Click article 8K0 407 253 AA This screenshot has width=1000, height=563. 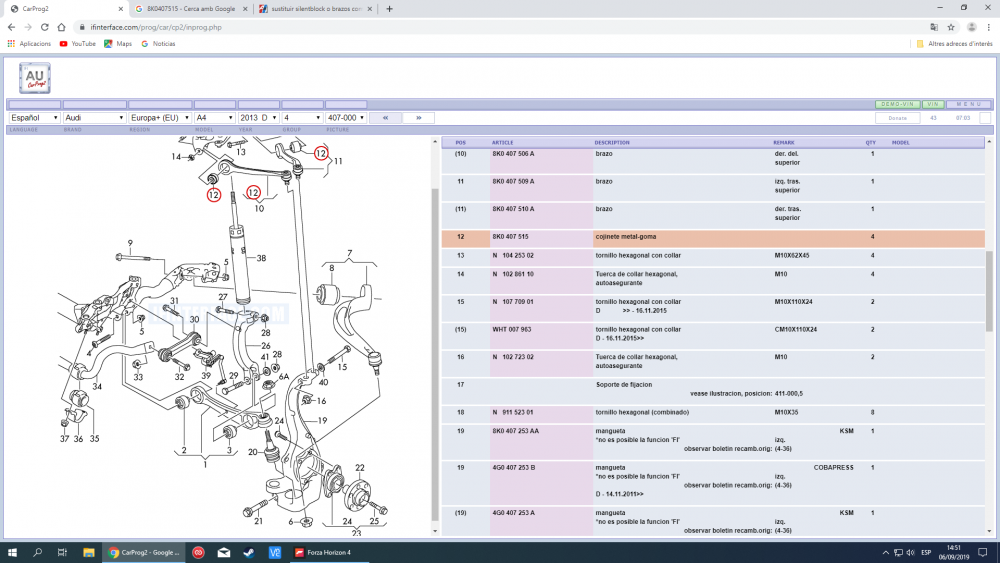[x=515, y=431]
